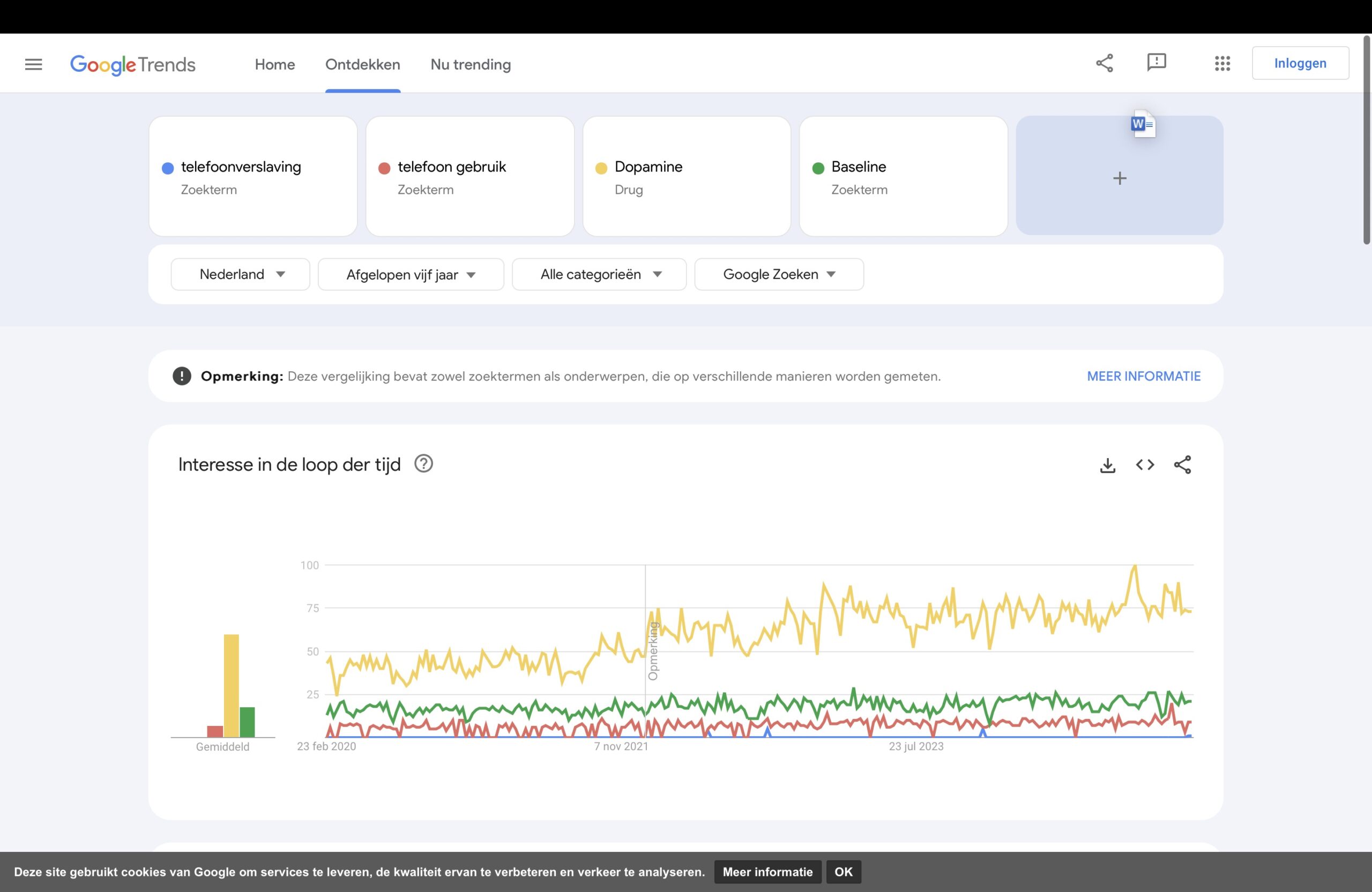The image size is (1372, 892).
Task: Open help for Interesse in de loop der tijd
Action: [x=424, y=464]
